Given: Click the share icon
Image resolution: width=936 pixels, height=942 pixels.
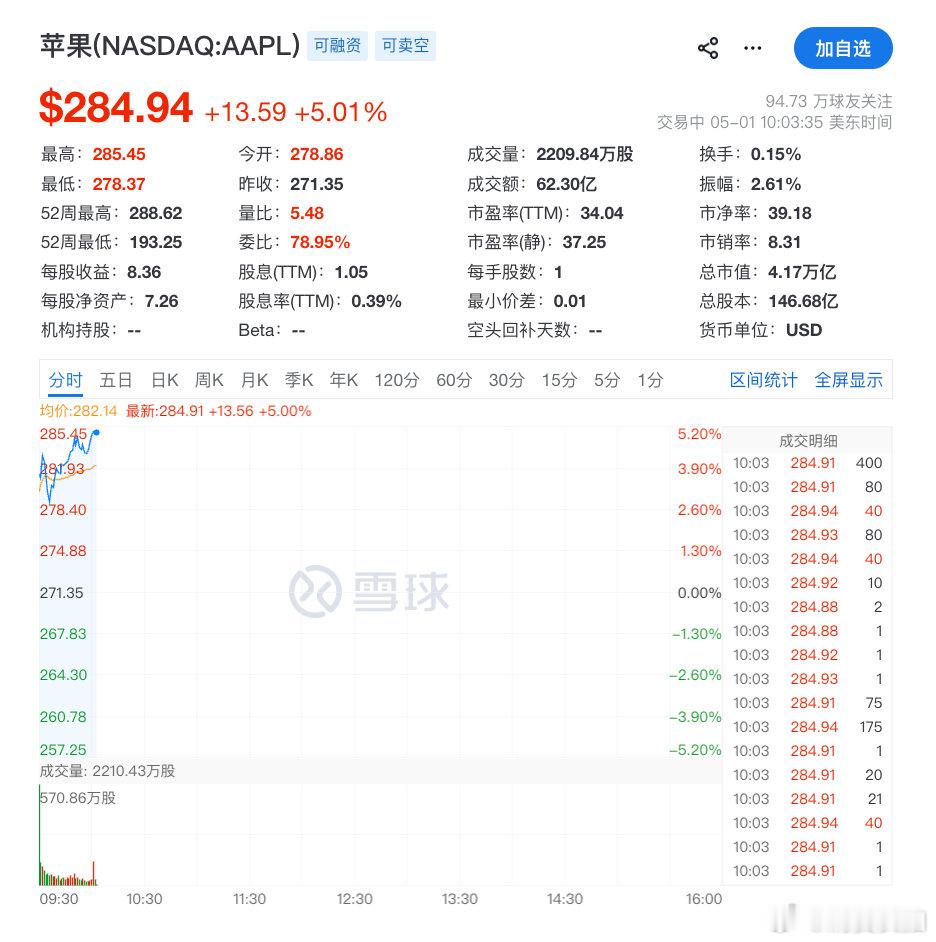Looking at the screenshot, I should point(708,48).
